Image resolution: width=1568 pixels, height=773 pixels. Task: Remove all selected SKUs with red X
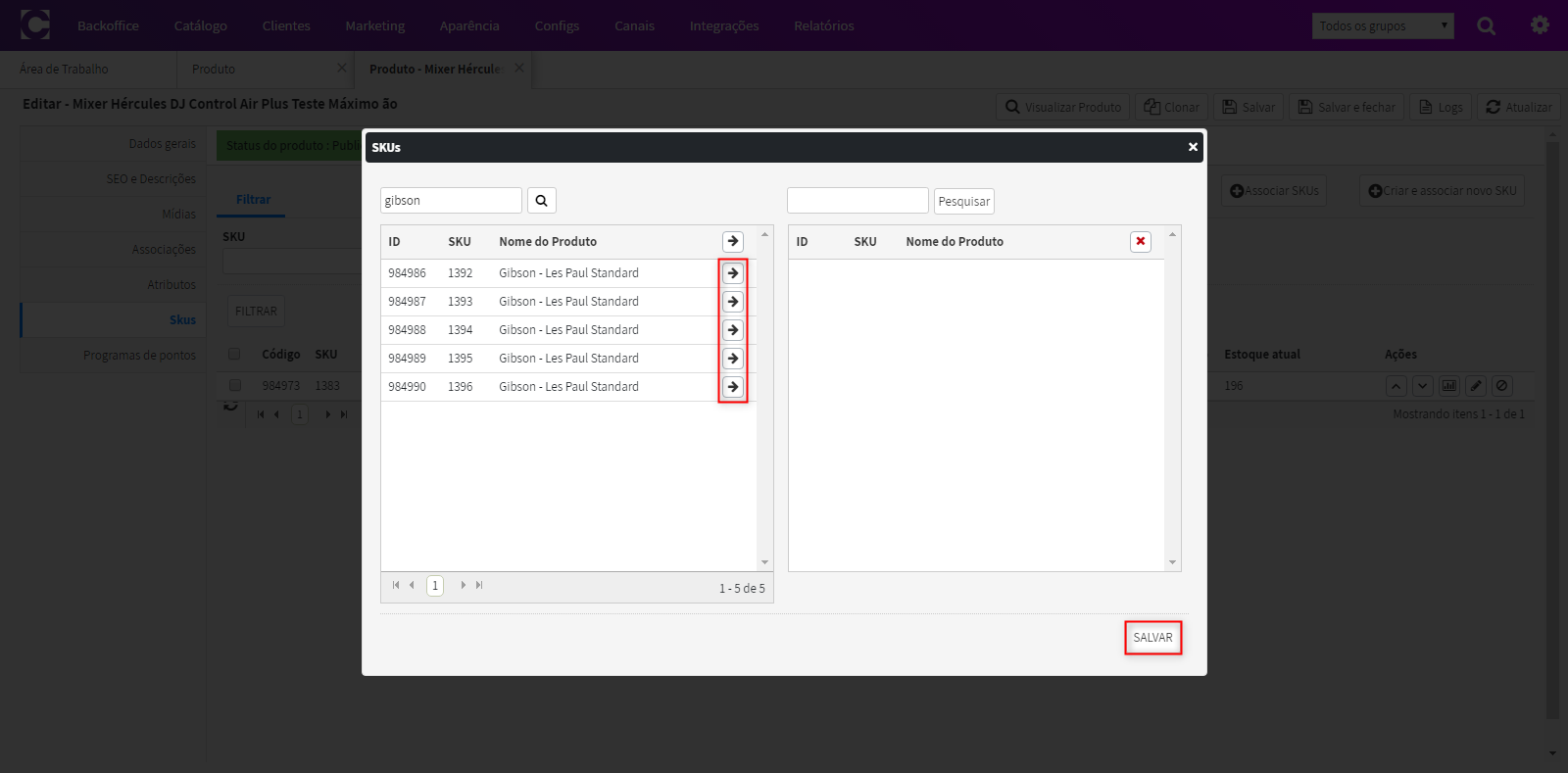(x=1141, y=241)
